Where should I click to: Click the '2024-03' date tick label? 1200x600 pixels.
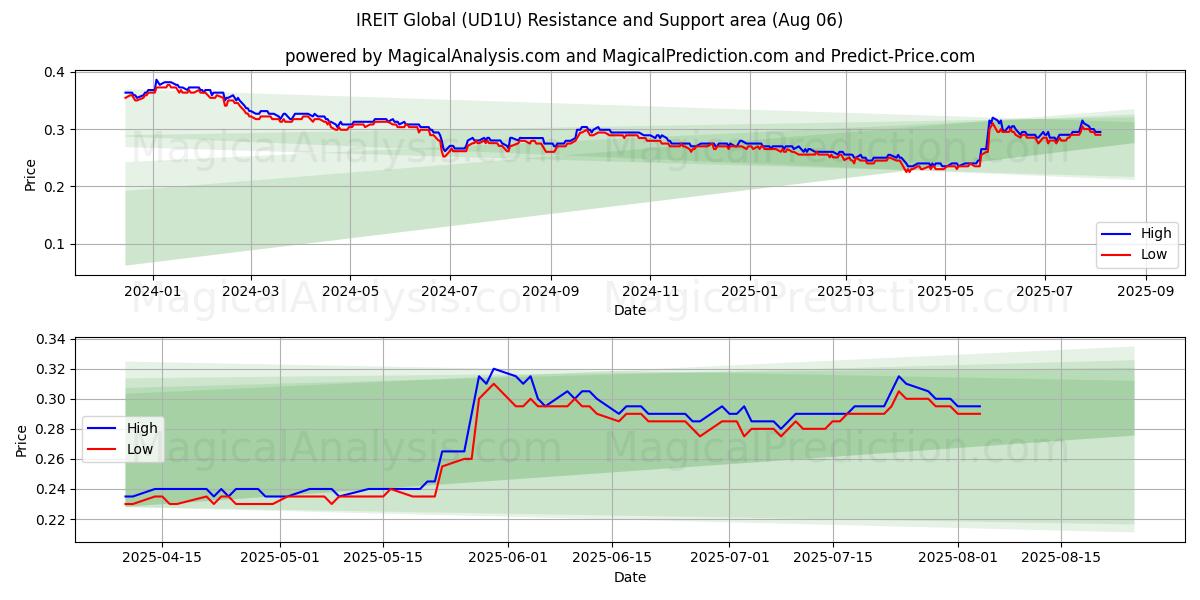tap(250, 291)
